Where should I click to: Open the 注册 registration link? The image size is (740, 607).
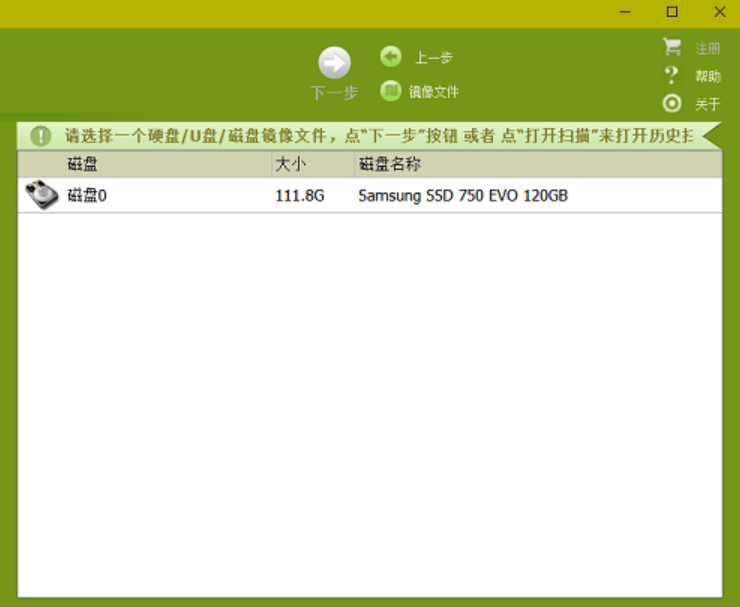point(707,48)
